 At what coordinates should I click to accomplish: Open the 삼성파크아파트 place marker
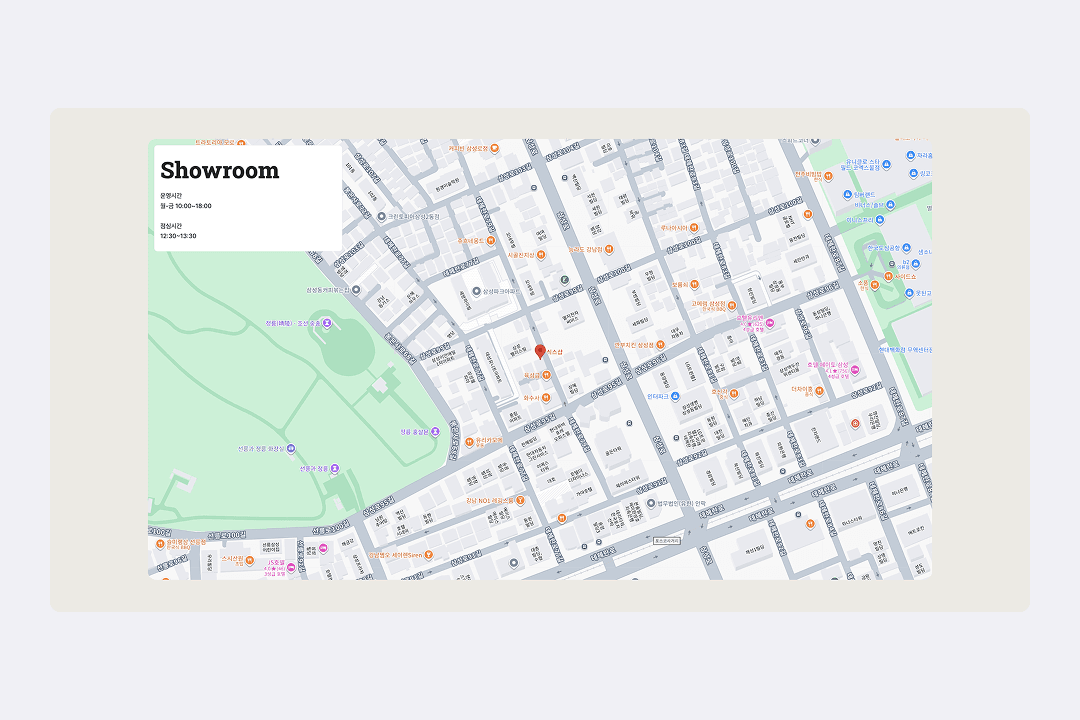(x=477, y=292)
